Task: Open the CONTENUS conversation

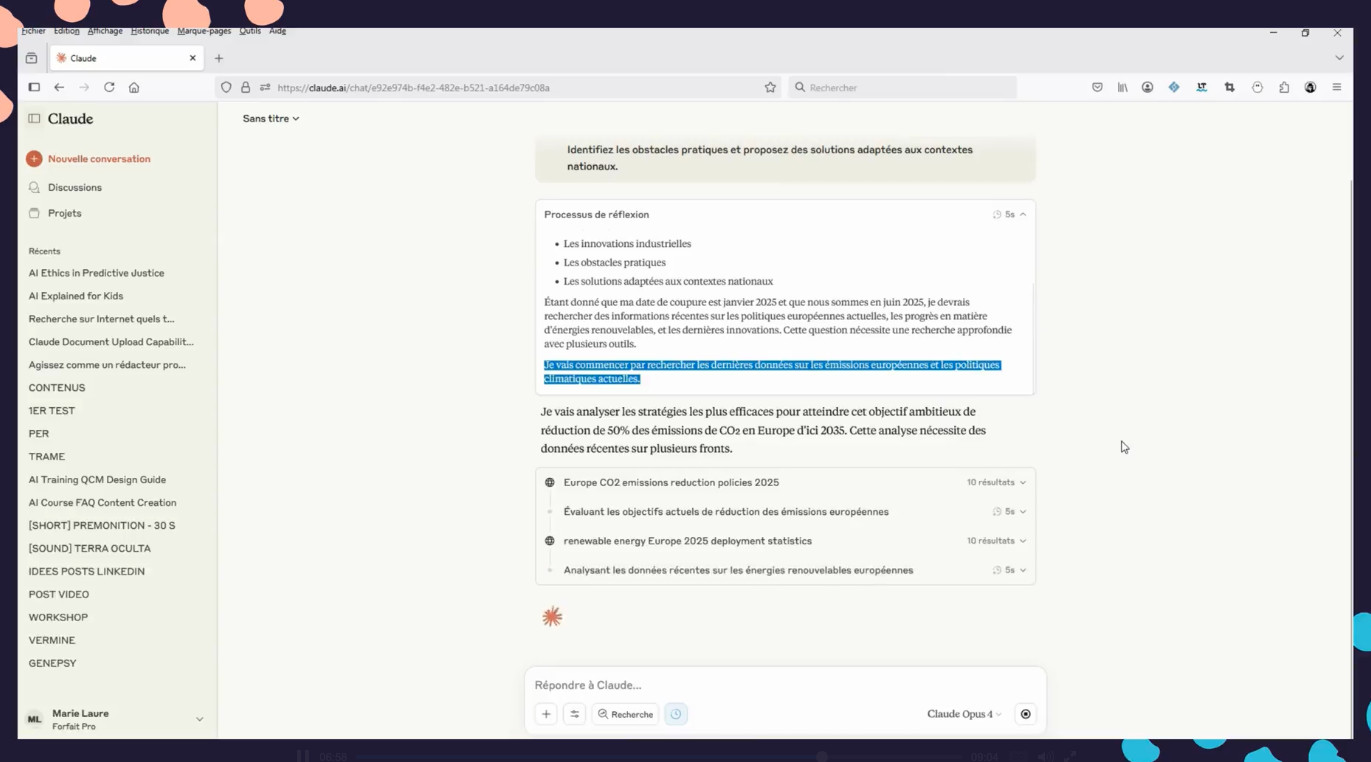Action: click(x=57, y=388)
